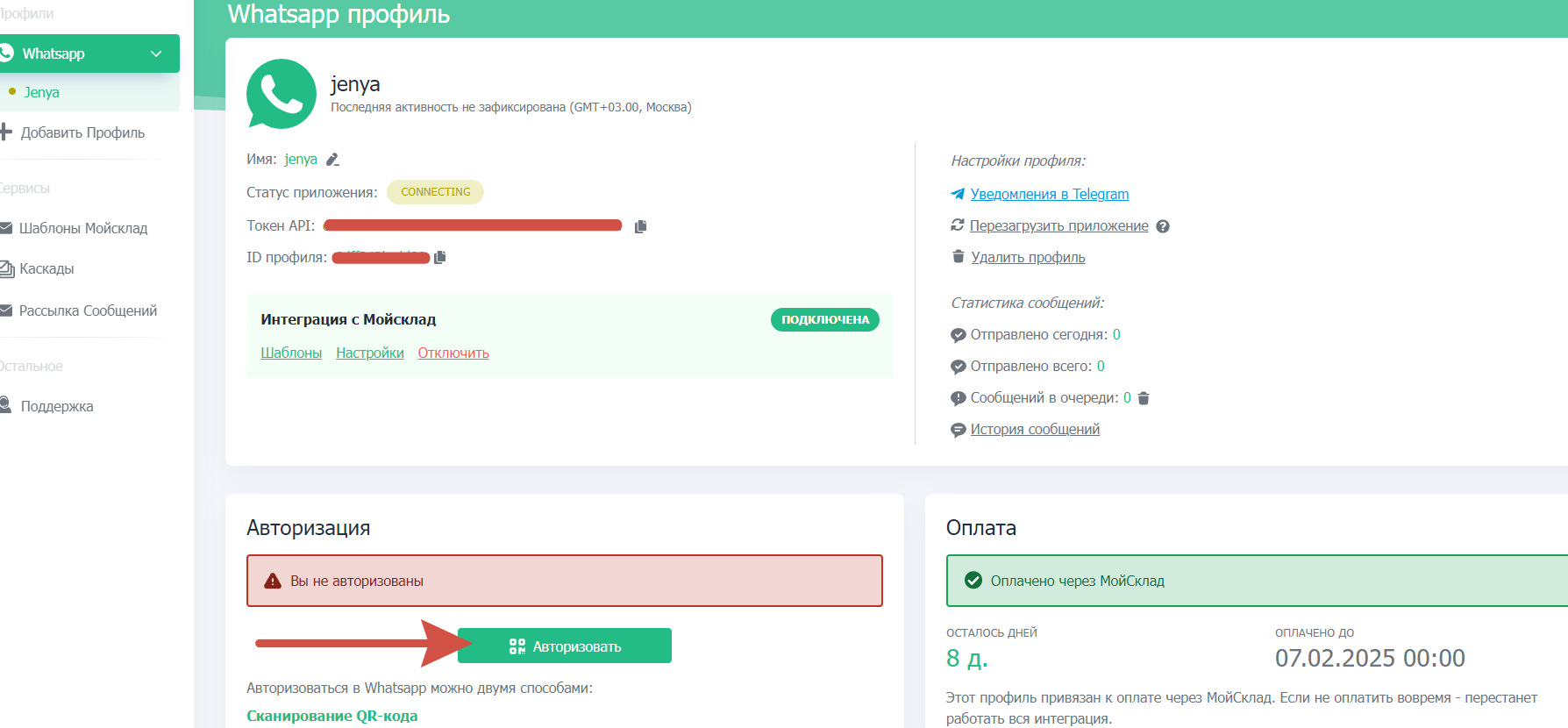Click the help icon beside restart application

coord(1163,226)
